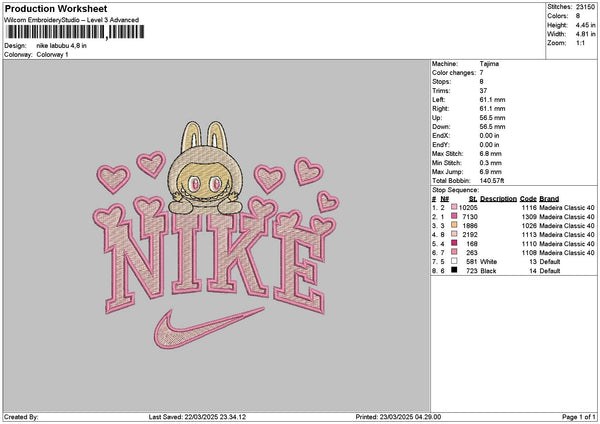Click the Stop Sequence label
The height and width of the screenshot is (424, 600).
tap(456, 189)
